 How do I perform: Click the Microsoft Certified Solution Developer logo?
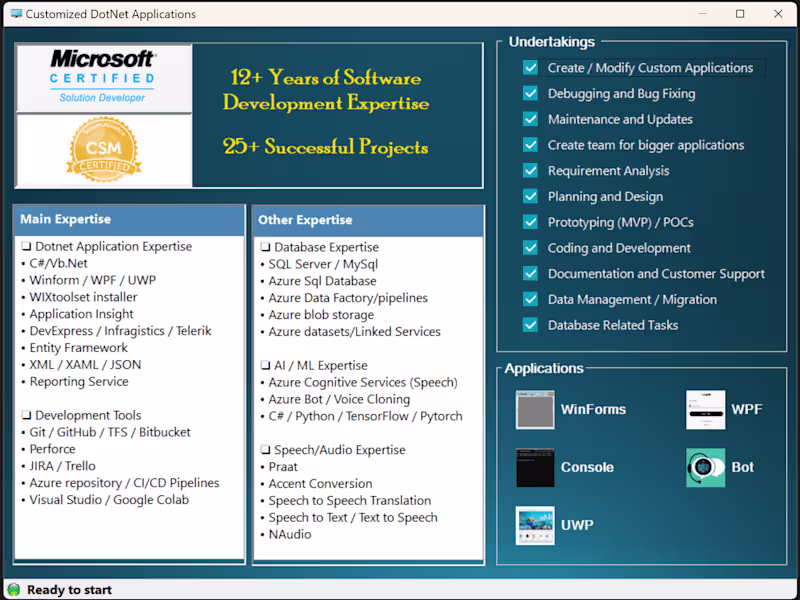104,78
